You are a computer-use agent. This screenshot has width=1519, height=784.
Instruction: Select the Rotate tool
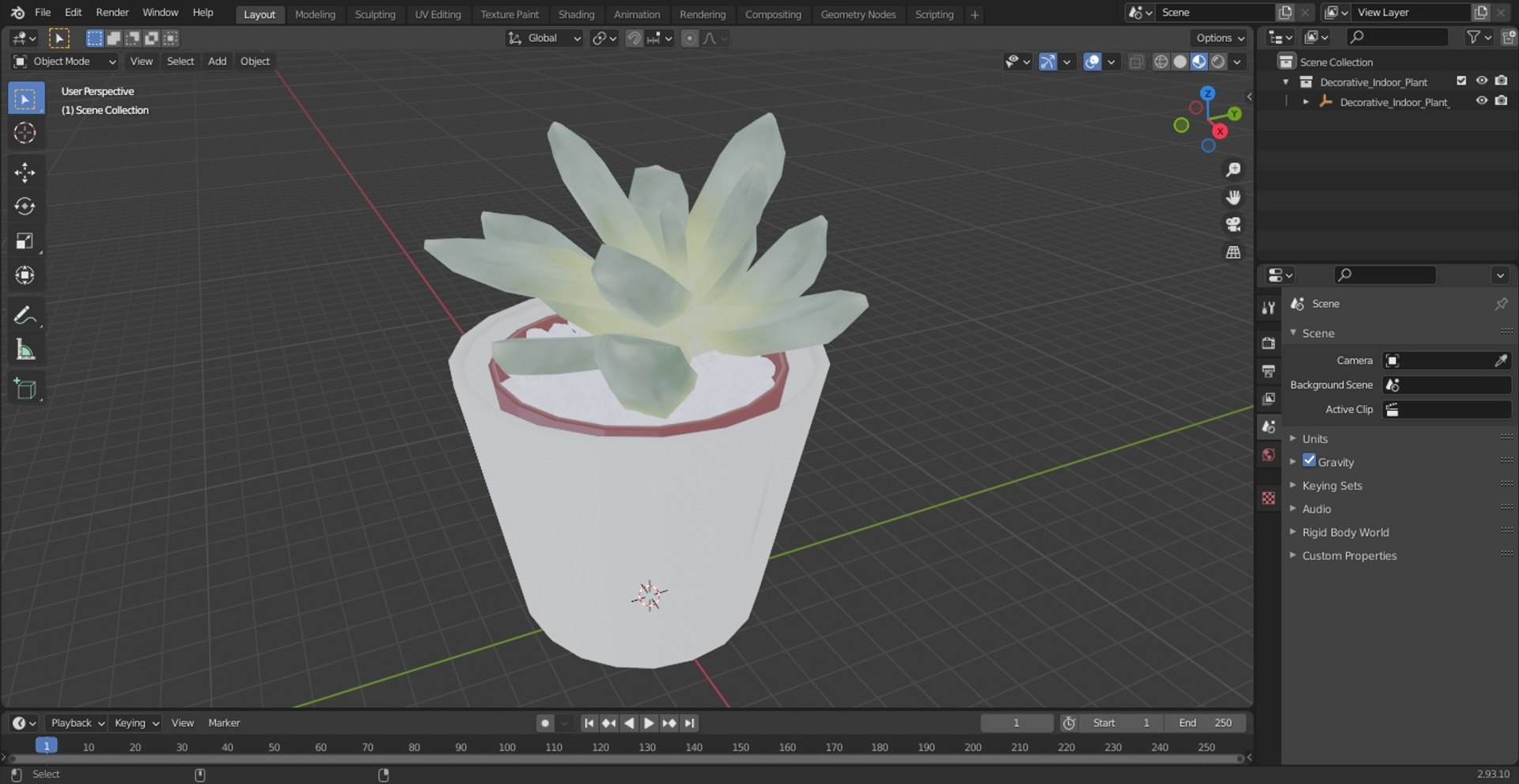pos(25,206)
